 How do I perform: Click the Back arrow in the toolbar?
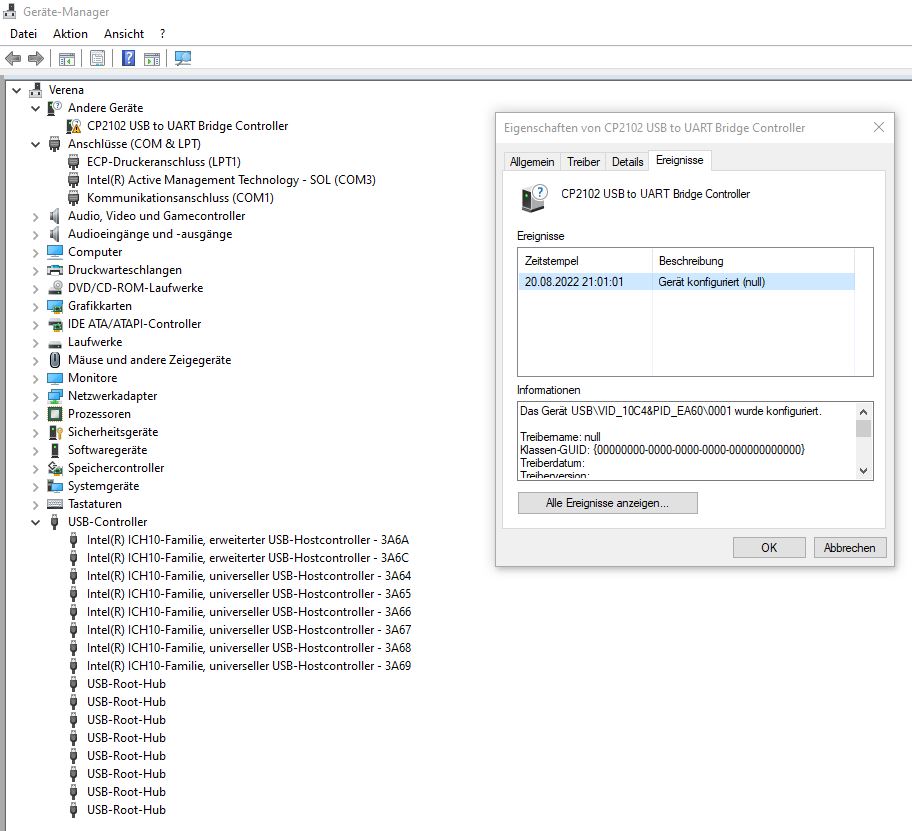13,59
